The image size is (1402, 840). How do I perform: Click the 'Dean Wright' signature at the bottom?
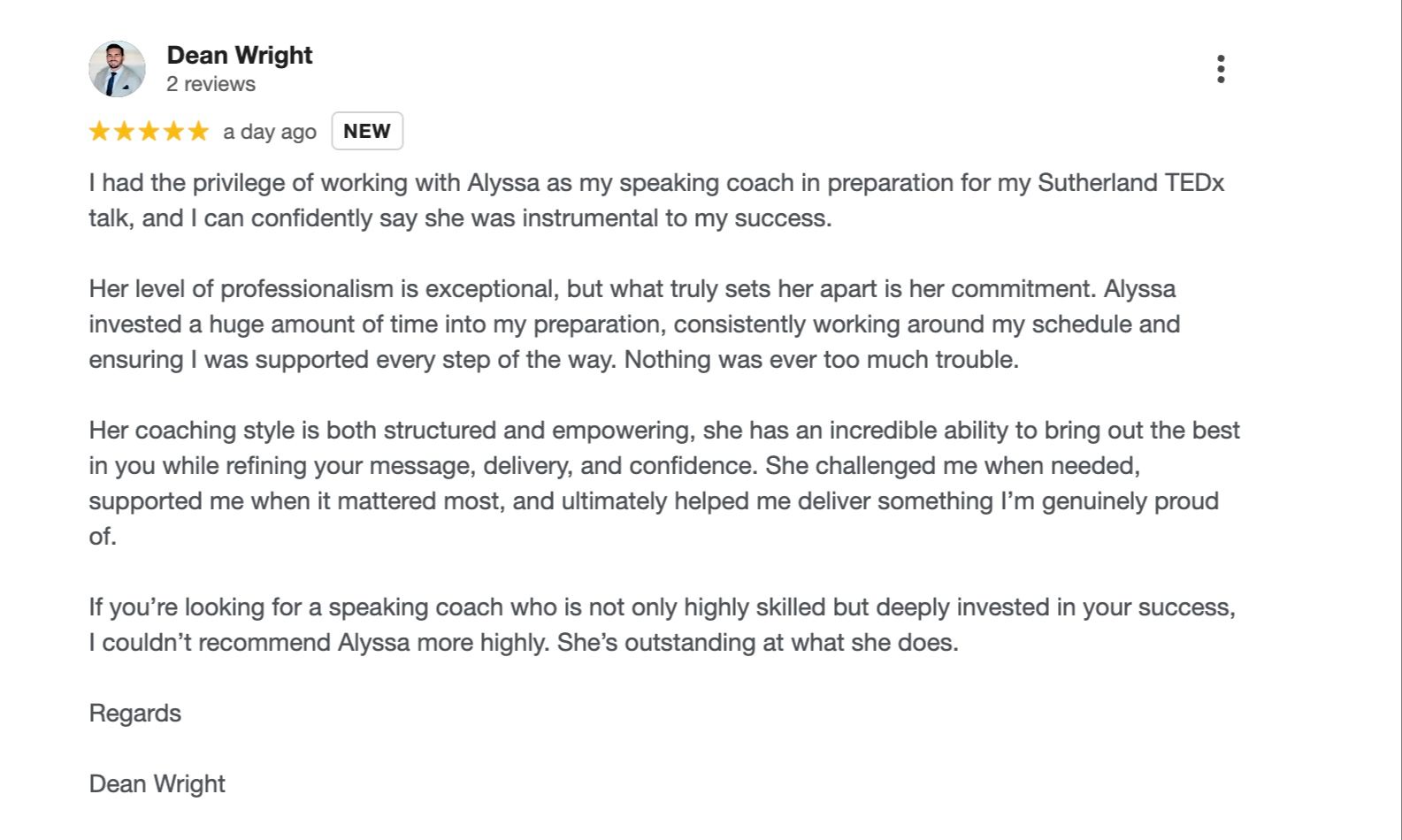pos(157,784)
